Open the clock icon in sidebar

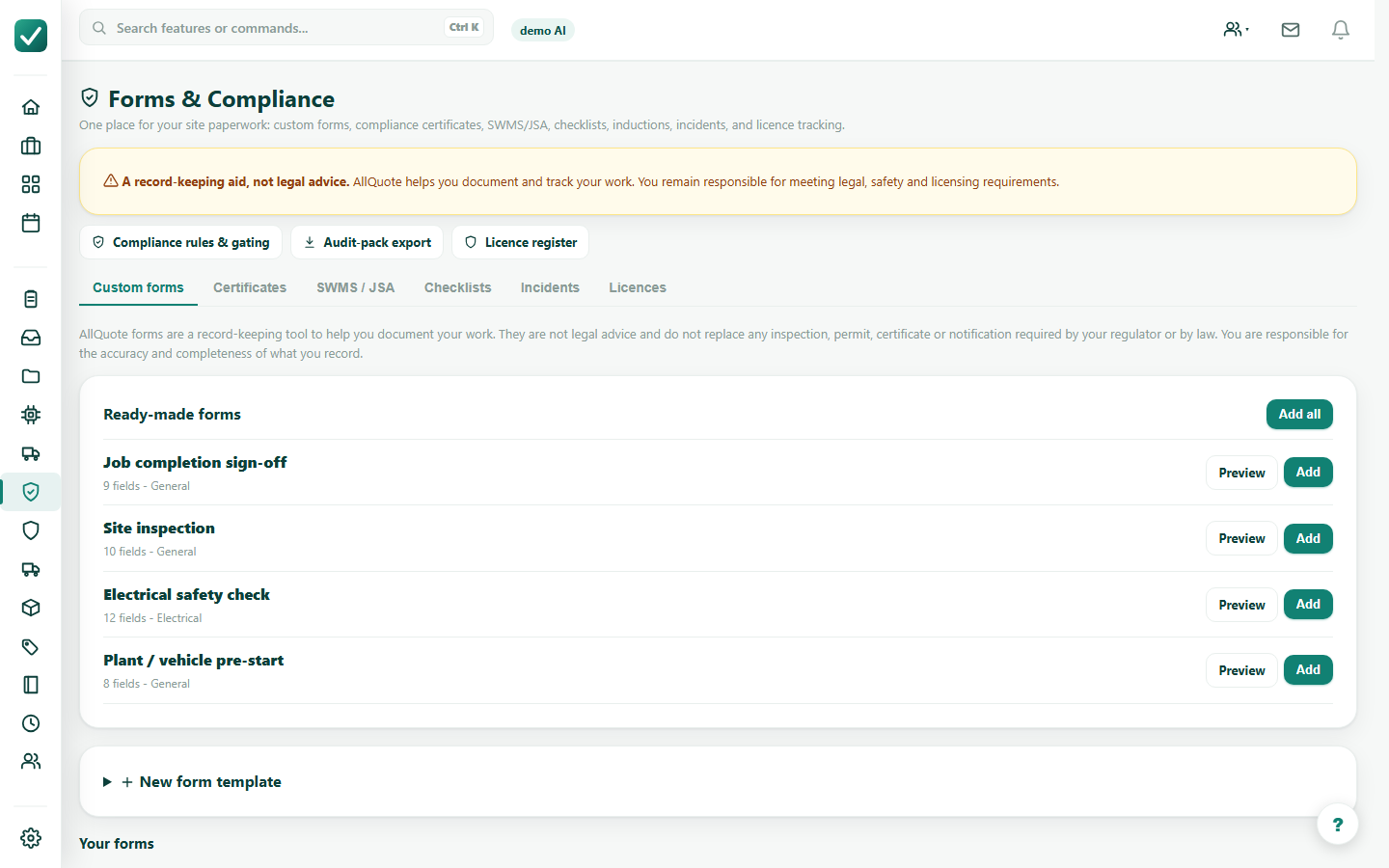31,723
